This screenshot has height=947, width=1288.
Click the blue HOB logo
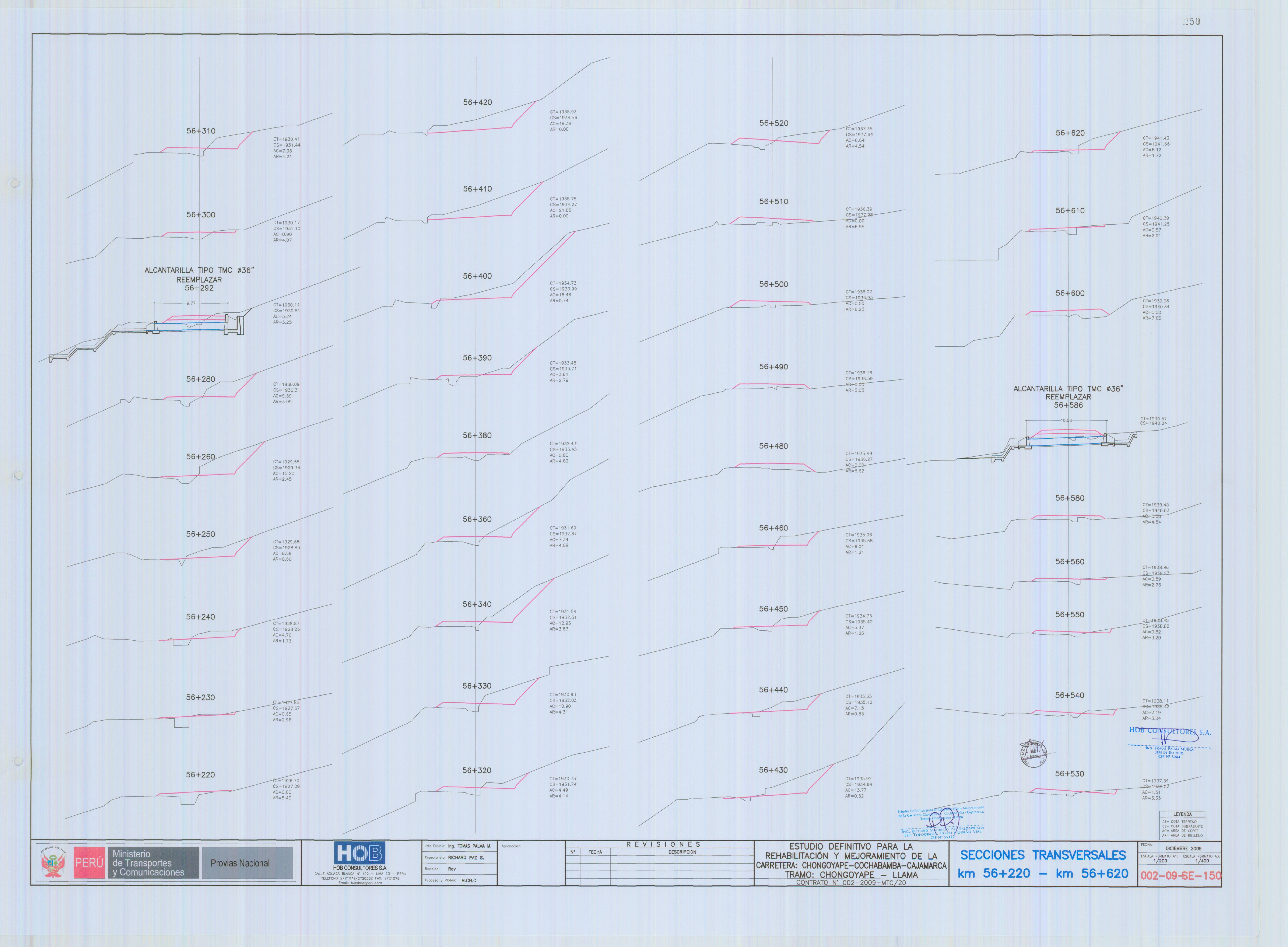[359, 853]
